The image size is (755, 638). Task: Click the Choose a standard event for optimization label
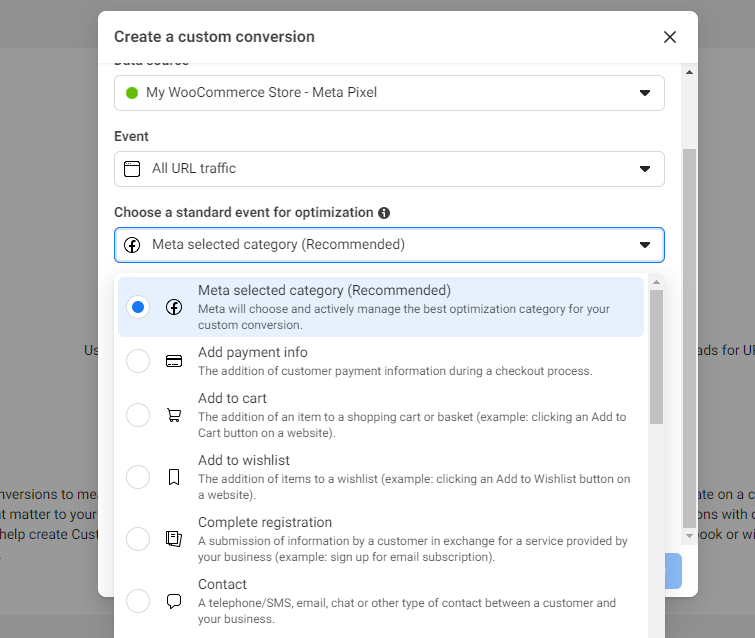(x=244, y=213)
